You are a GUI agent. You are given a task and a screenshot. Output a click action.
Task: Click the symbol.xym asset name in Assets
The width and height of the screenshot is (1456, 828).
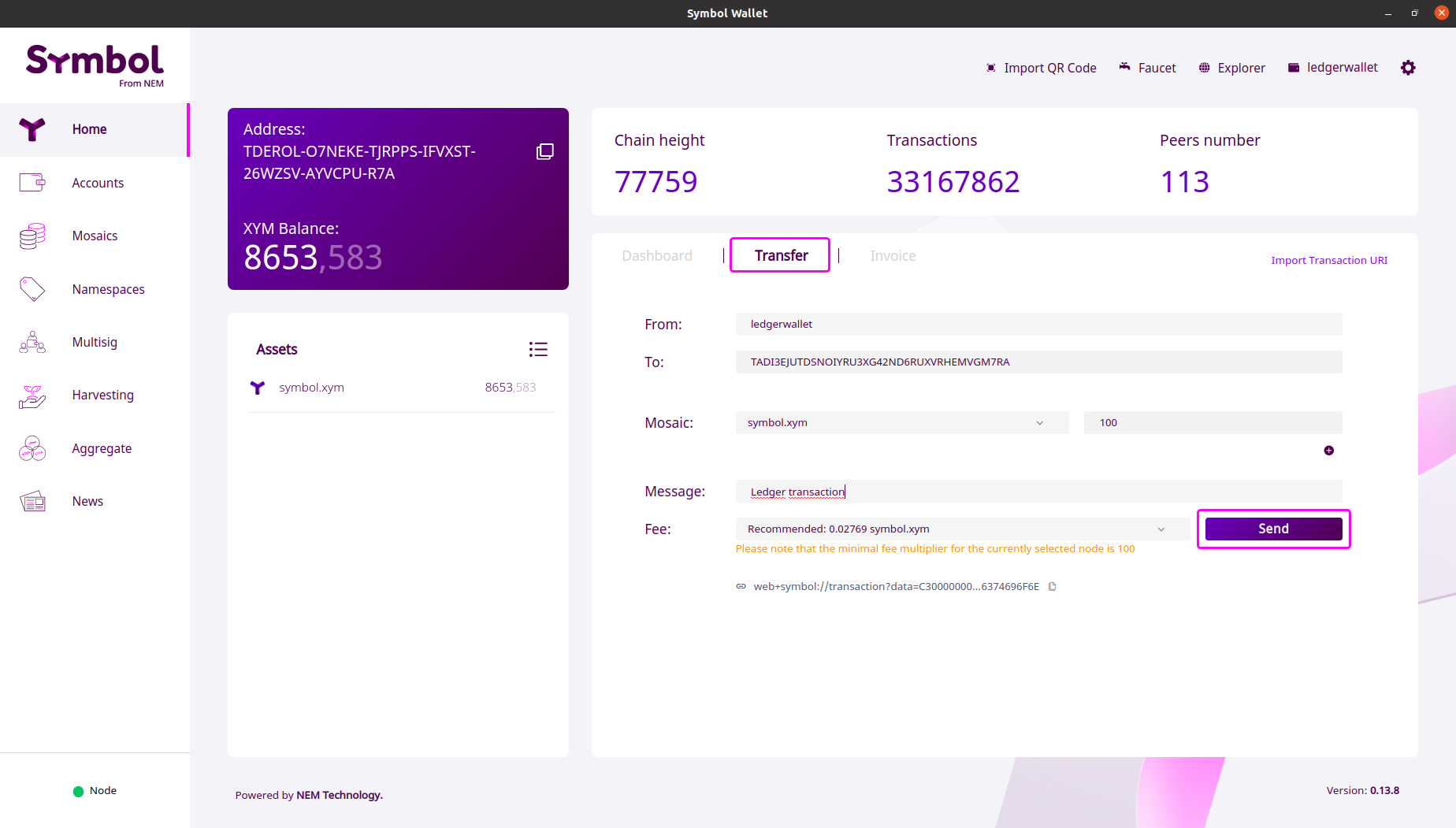tap(311, 388)
